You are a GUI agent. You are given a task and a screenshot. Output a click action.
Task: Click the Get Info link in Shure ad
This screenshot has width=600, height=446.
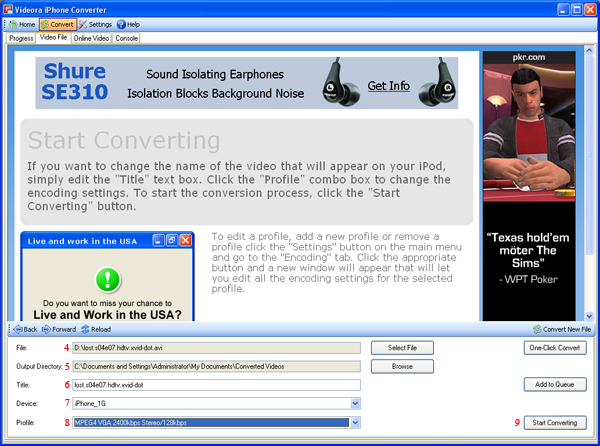[388, 86]
